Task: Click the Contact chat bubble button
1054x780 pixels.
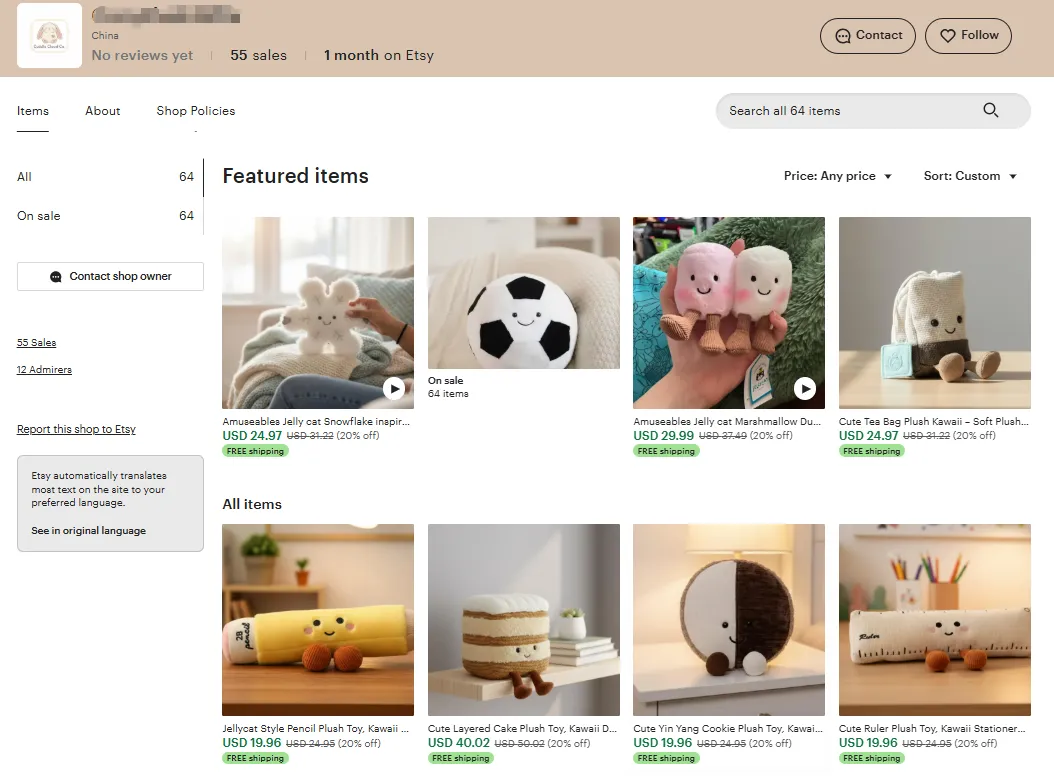Action: [x=868, y=35]
